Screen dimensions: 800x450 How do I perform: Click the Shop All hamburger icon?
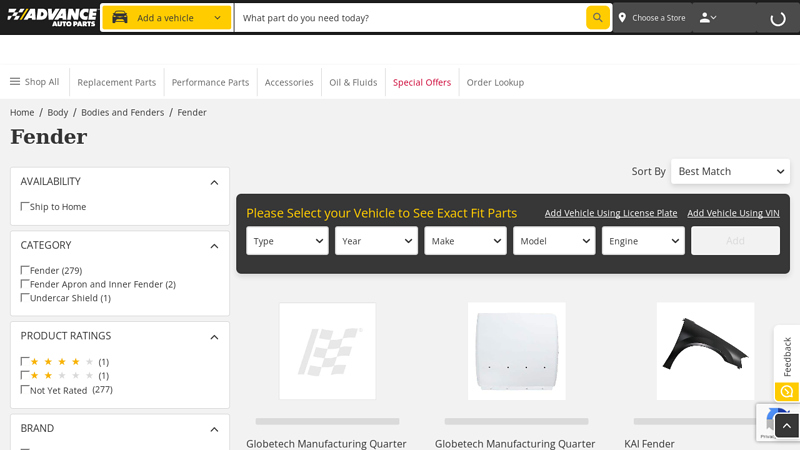coord(15,82)
